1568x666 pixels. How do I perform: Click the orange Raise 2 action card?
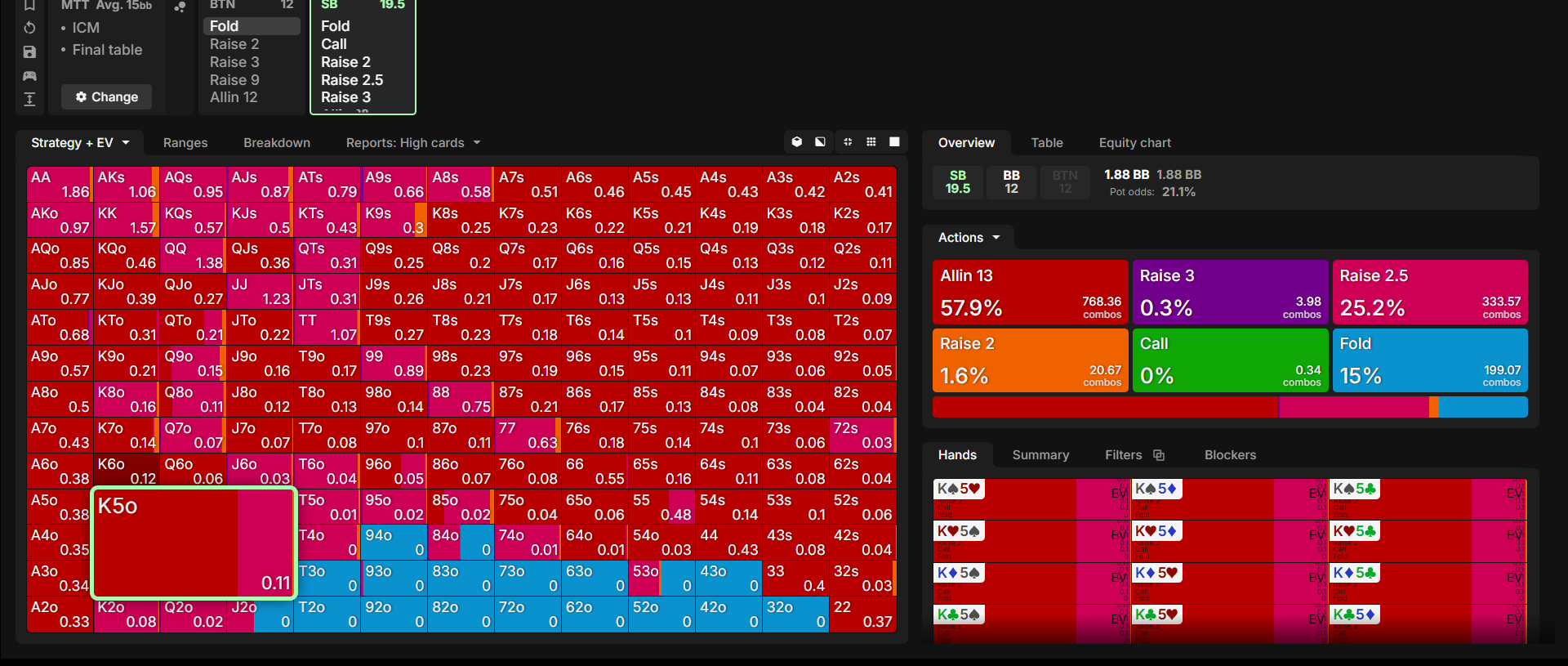tap(1030, 360)
